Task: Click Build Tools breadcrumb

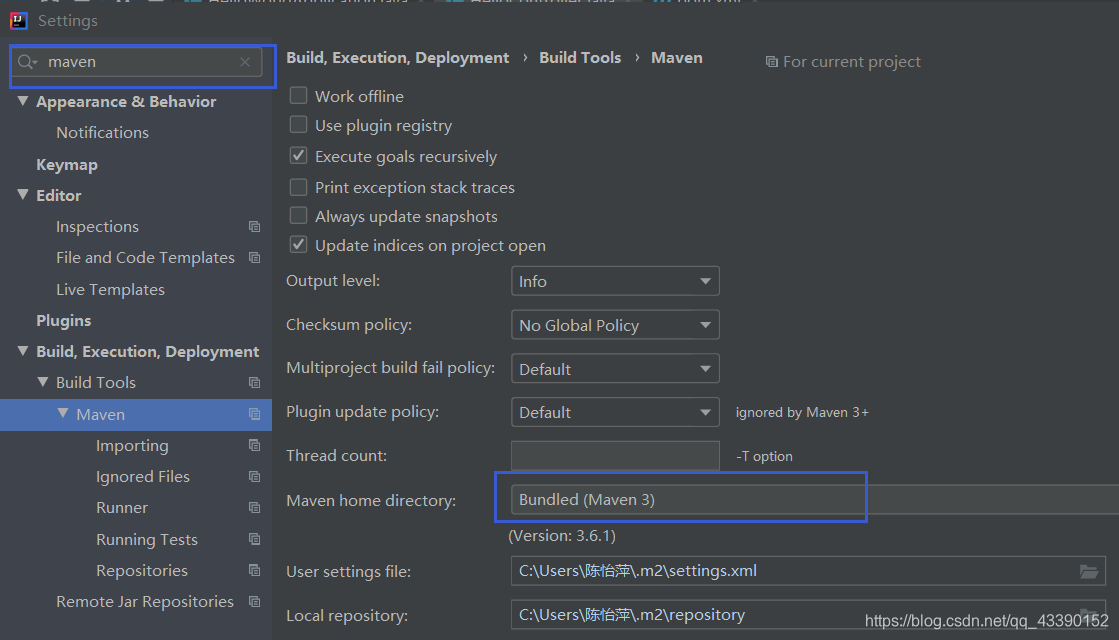Action: (580, 58)
